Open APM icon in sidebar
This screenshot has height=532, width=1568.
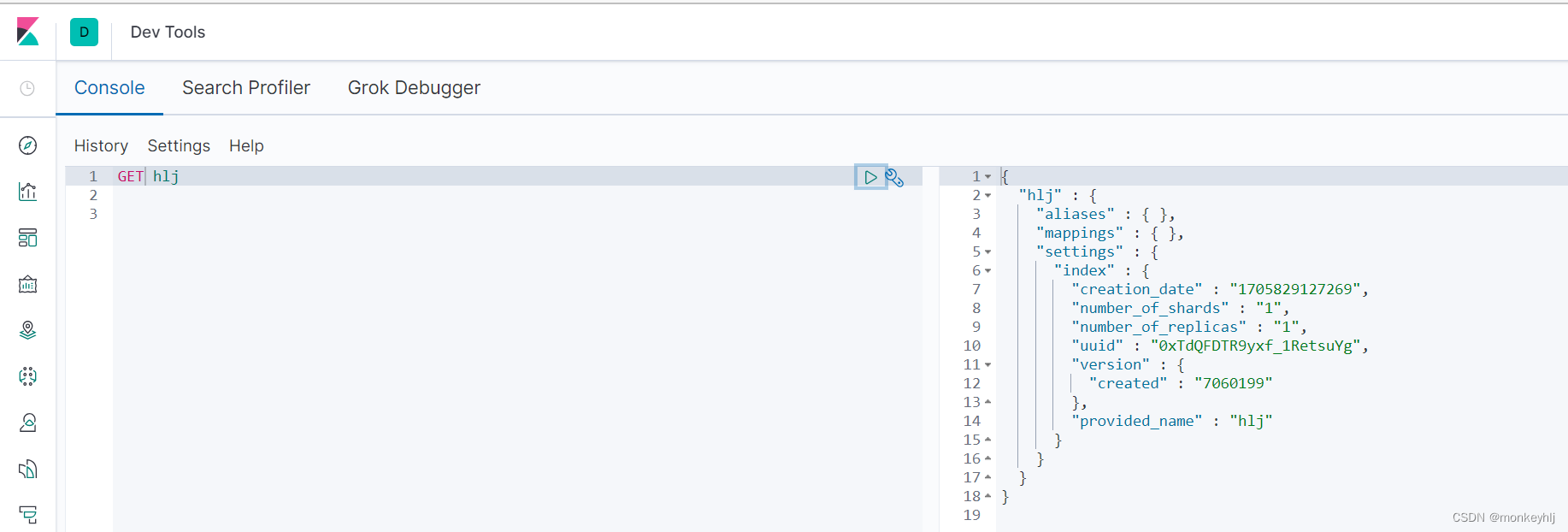[x=27, y=514]
